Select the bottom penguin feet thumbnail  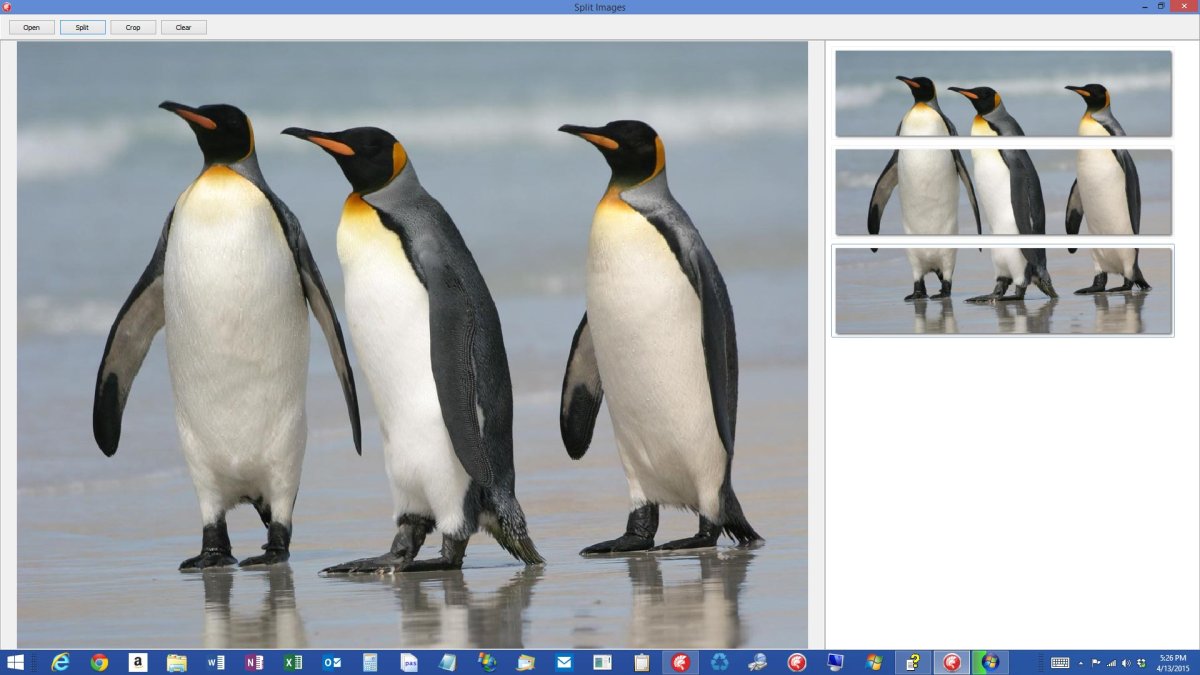pyautogui.click(x=1003, y=291)
